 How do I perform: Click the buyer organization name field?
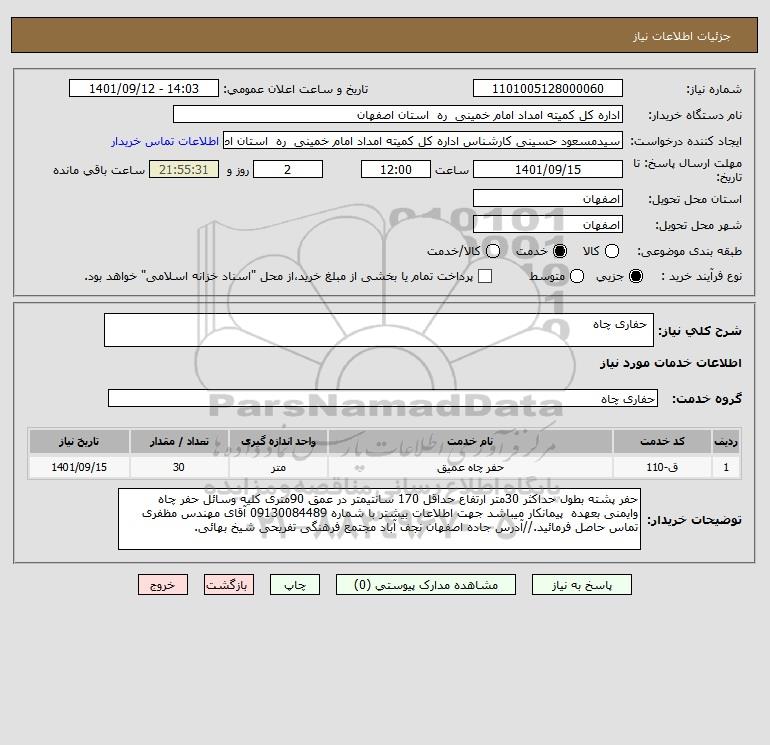(x=398, y=114)
